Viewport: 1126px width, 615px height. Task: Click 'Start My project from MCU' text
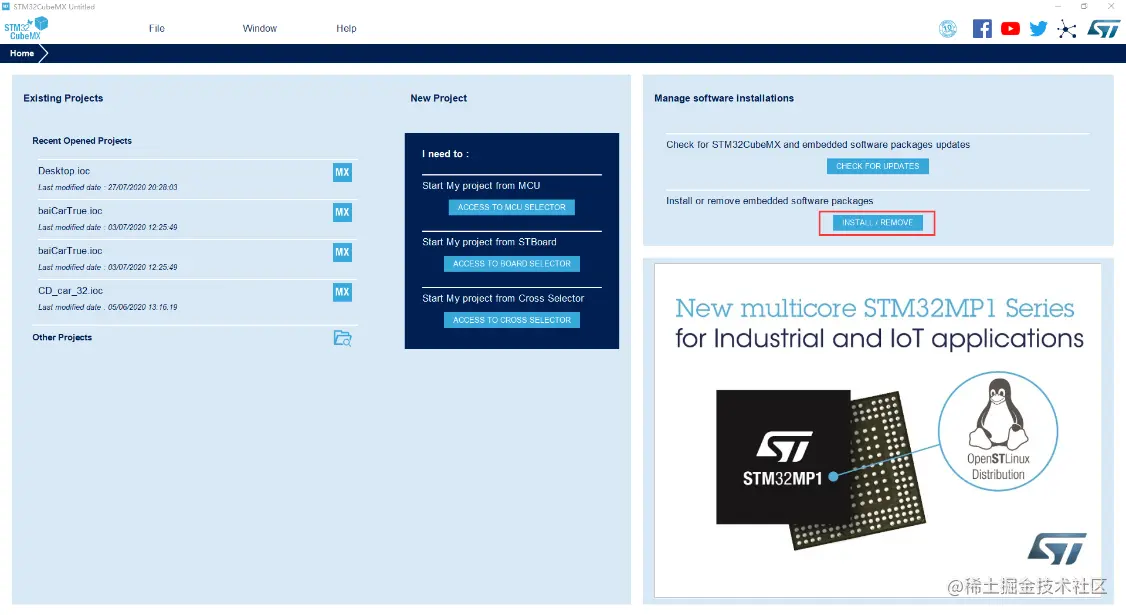pos(481,185)
